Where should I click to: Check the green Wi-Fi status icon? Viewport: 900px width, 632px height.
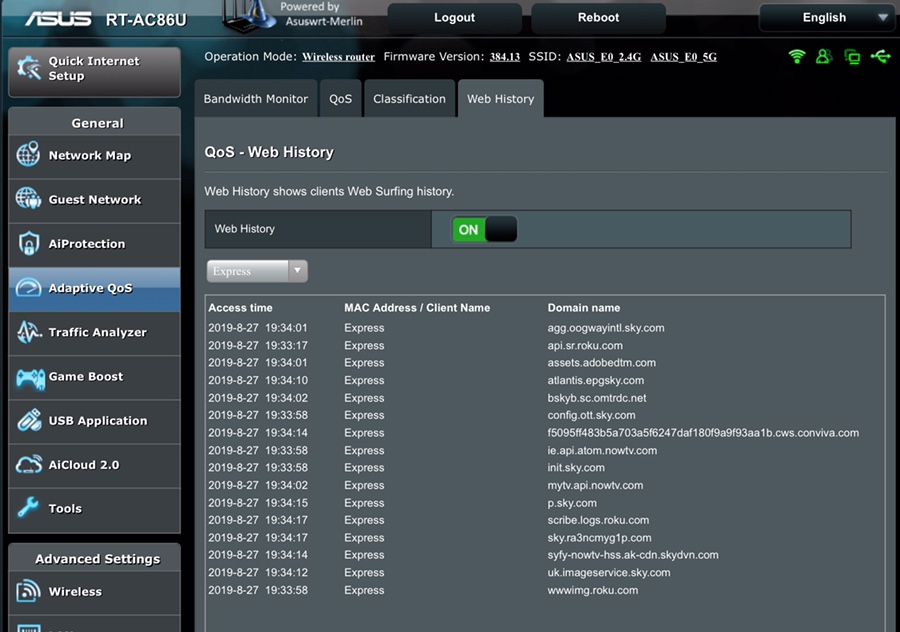[797, 56]
